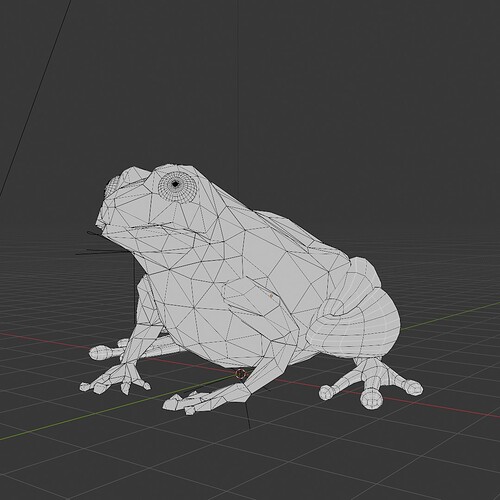Click the frog's snout tip
Image resolution: width=500 pixels, height=500 pixels.
pos(101,221)
